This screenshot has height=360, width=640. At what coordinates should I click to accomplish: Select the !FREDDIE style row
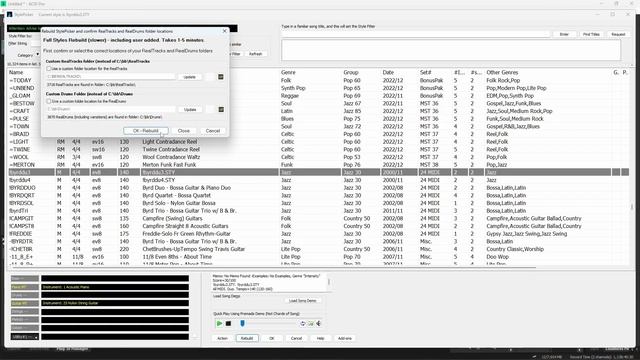click(318, 234)
